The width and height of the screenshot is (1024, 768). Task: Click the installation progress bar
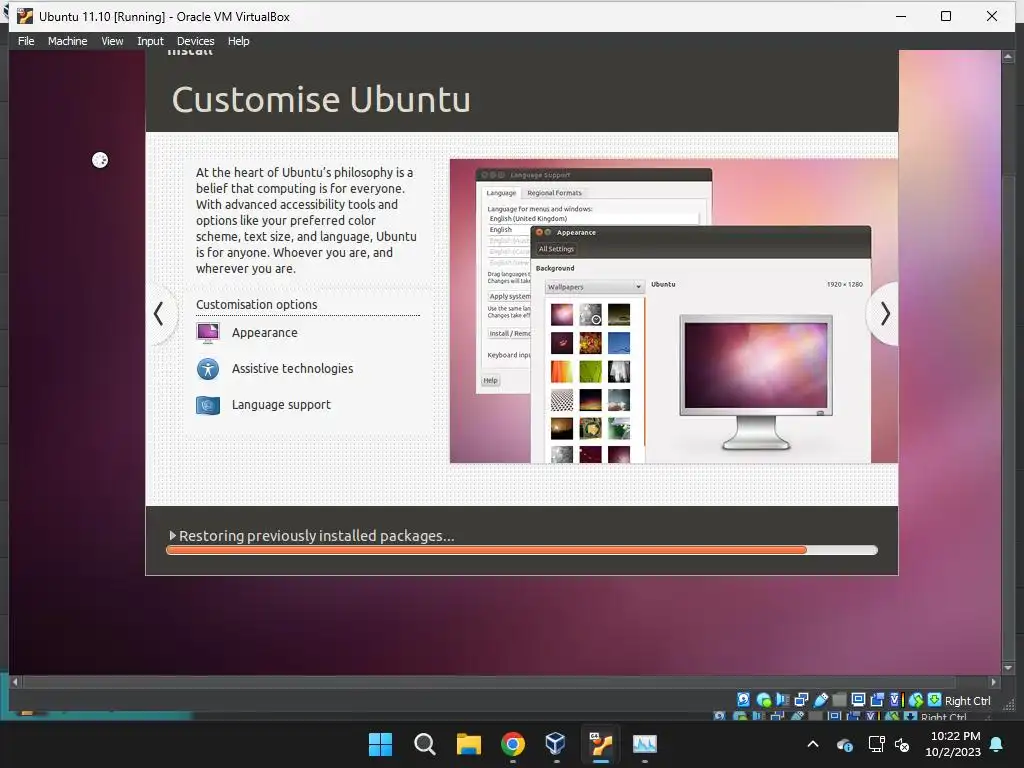click(522, 551)
